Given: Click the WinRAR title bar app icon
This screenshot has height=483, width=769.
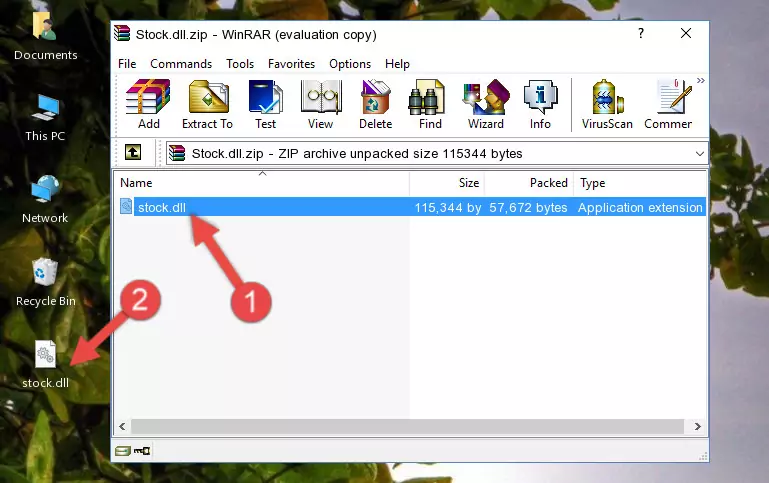Looking at the screenshot, I should point(122,34).
